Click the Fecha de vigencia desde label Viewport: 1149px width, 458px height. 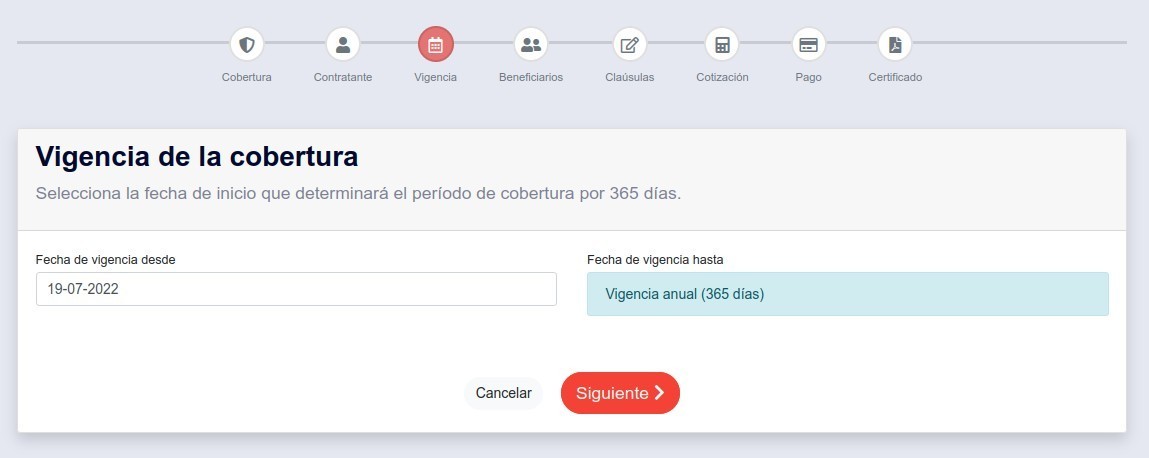106,259
